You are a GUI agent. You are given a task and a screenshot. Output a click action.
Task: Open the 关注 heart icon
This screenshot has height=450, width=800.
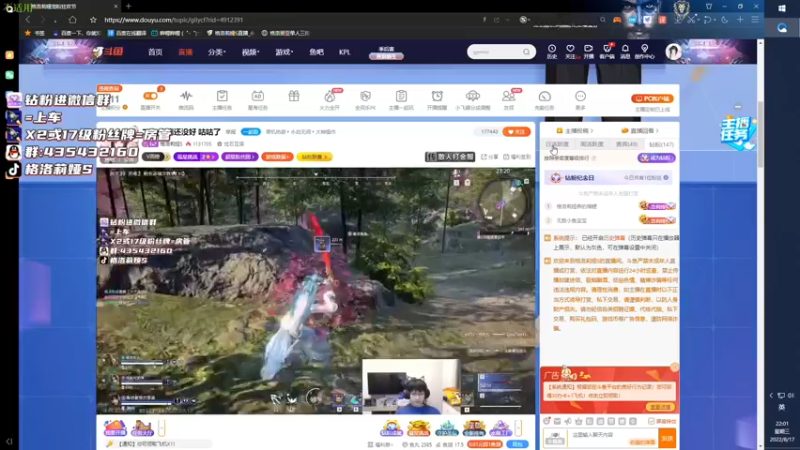(x=570, y=51)
